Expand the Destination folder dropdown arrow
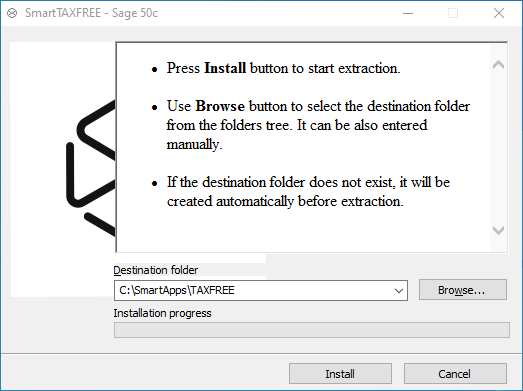The width and height of the screenshot is (523, 391). pyautogui.click(x=399, y=291)
